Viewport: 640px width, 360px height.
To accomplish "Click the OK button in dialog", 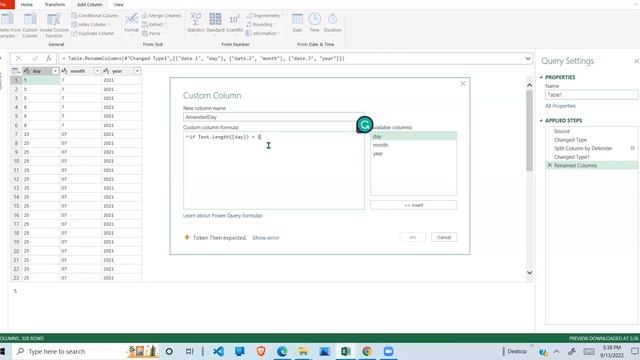I will 412,237.
